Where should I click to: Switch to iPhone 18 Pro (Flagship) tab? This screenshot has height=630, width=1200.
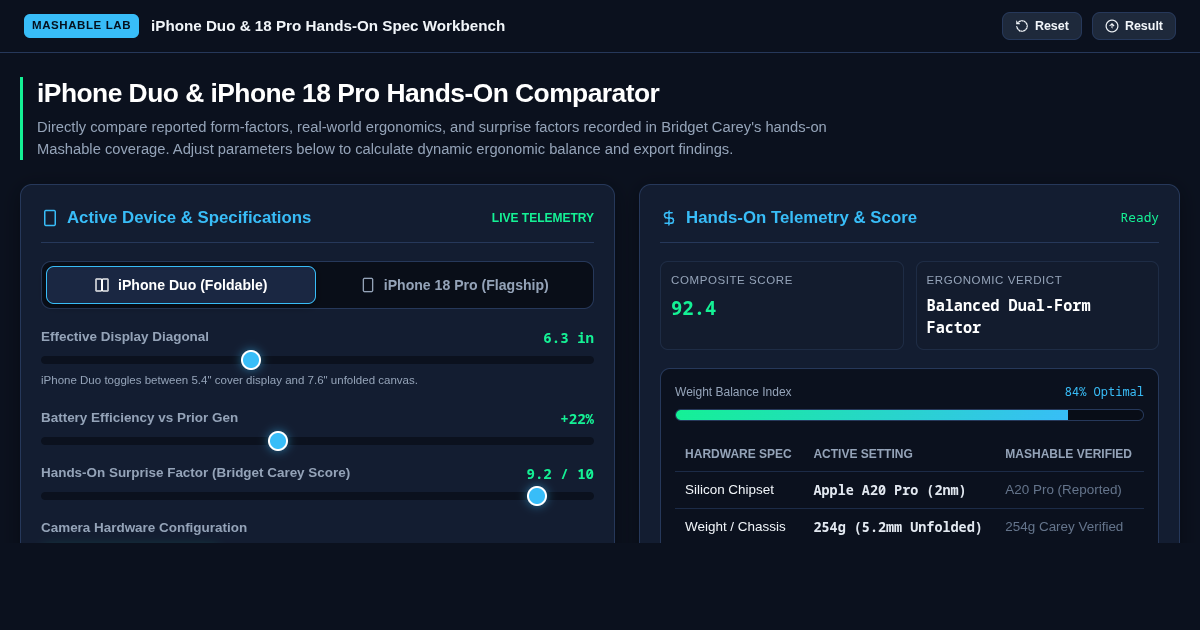click(x=455, y=285)
